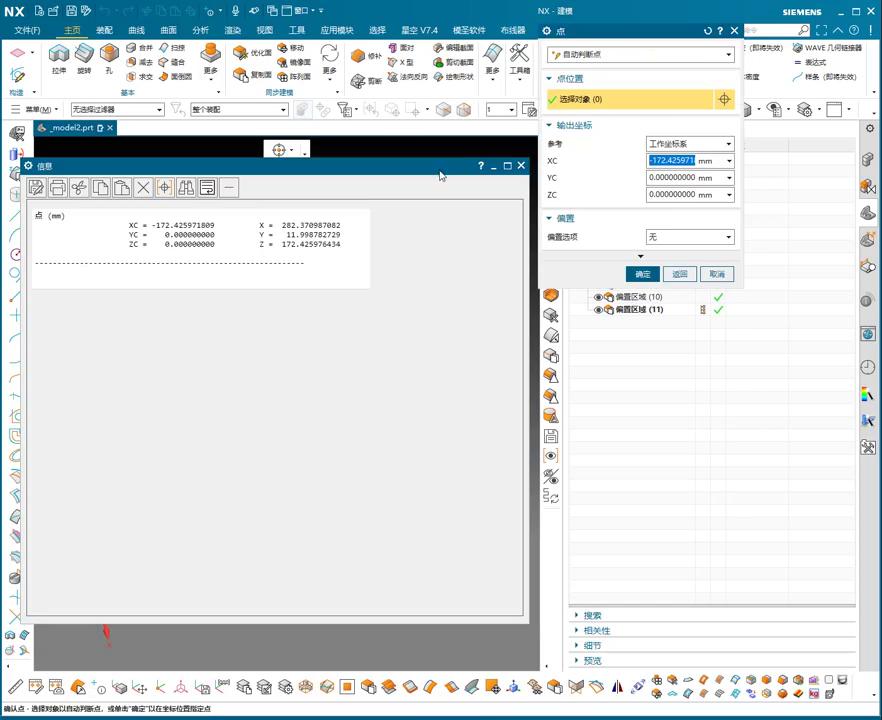The height and width of the screenshot is (720, 882).
Task: Open the 文件(F) menu
Action: tap(27, 30)
